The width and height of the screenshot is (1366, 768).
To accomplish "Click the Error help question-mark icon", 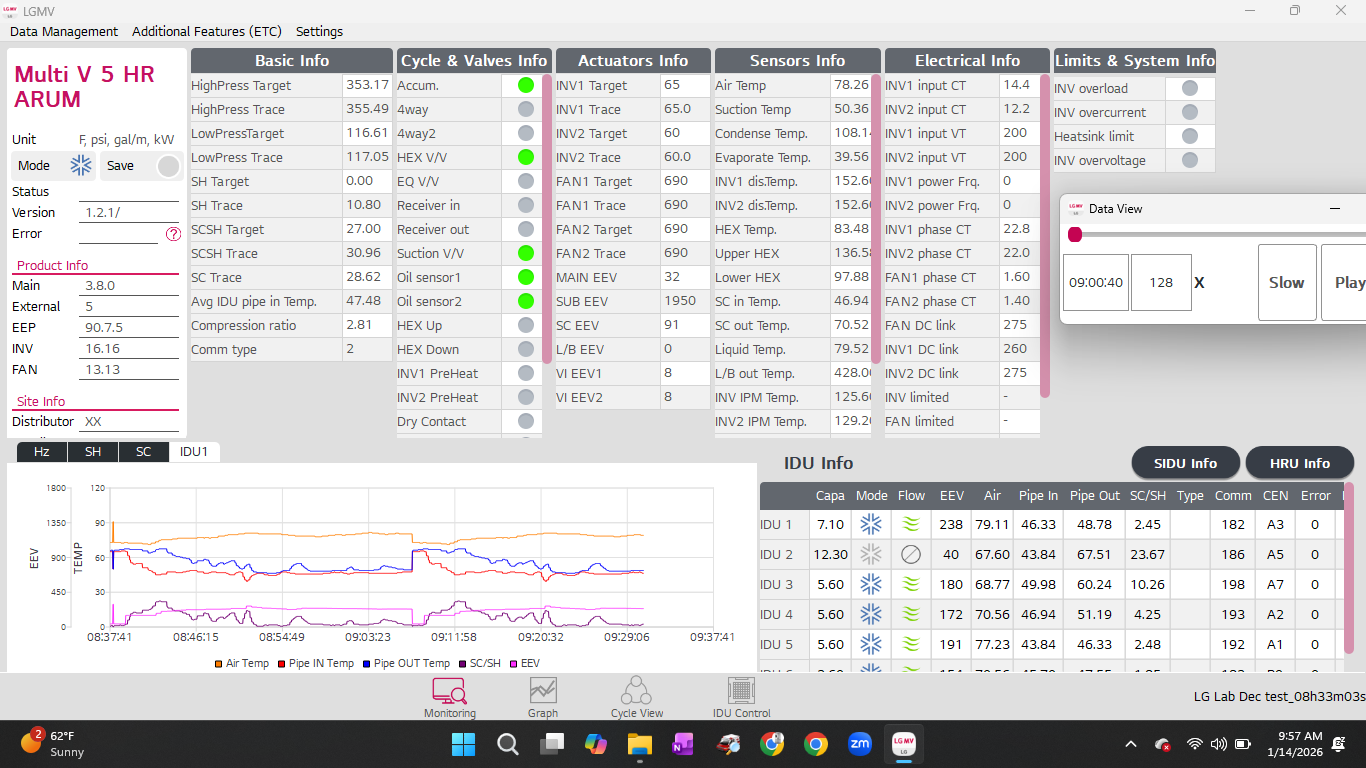I will tap(173, 234).
